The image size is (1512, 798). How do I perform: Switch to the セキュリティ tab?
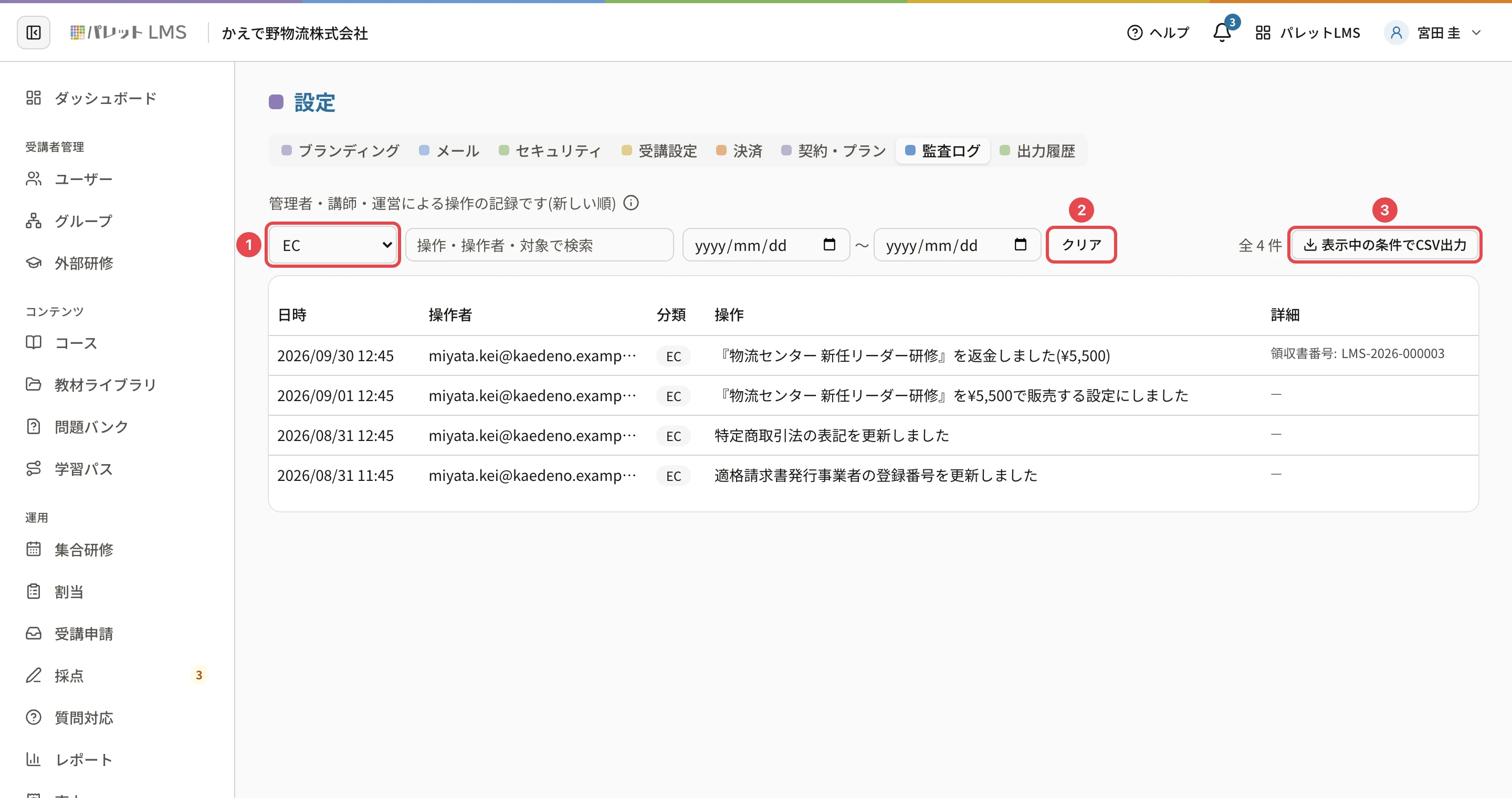[550, 151]
